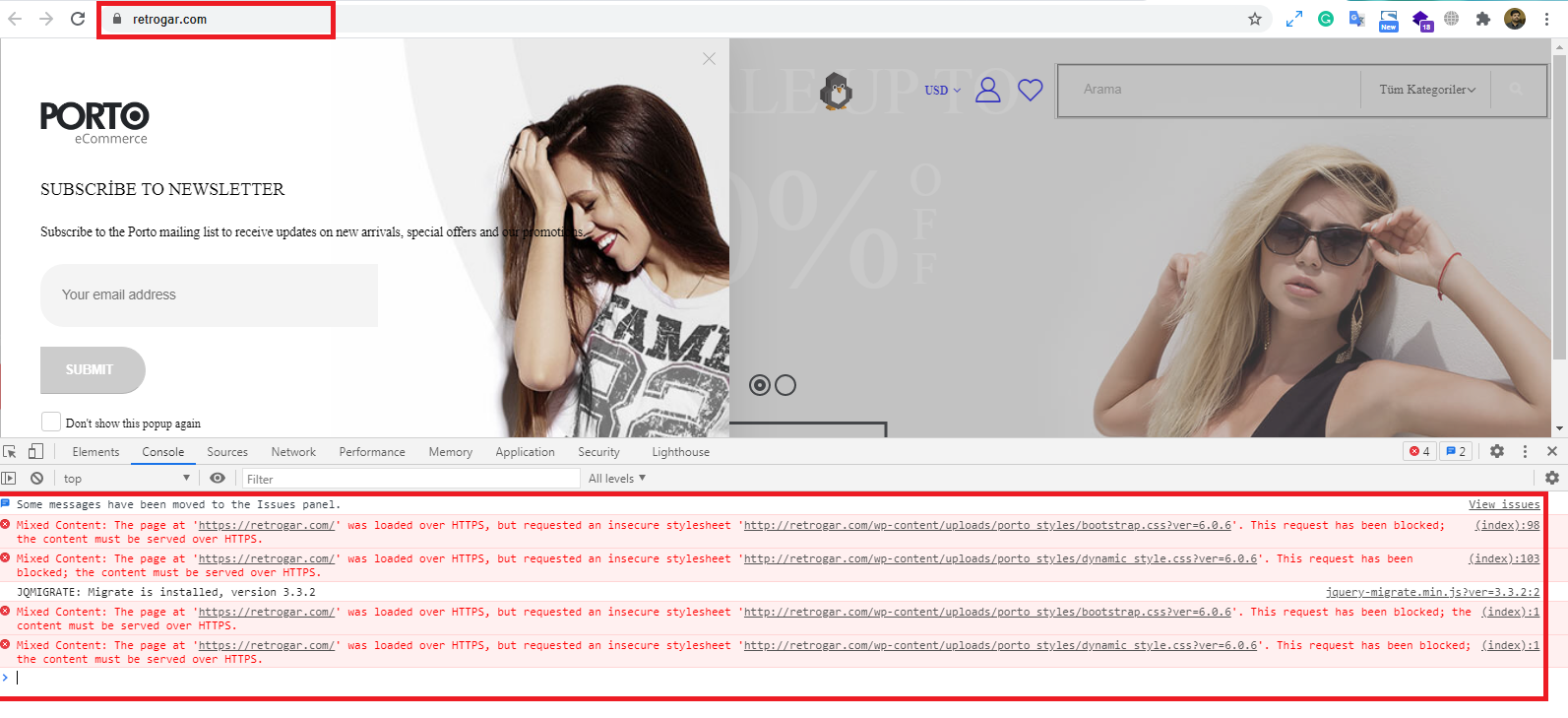
Task: Click the Arama search field
Action: click(x=1210, y=90)
